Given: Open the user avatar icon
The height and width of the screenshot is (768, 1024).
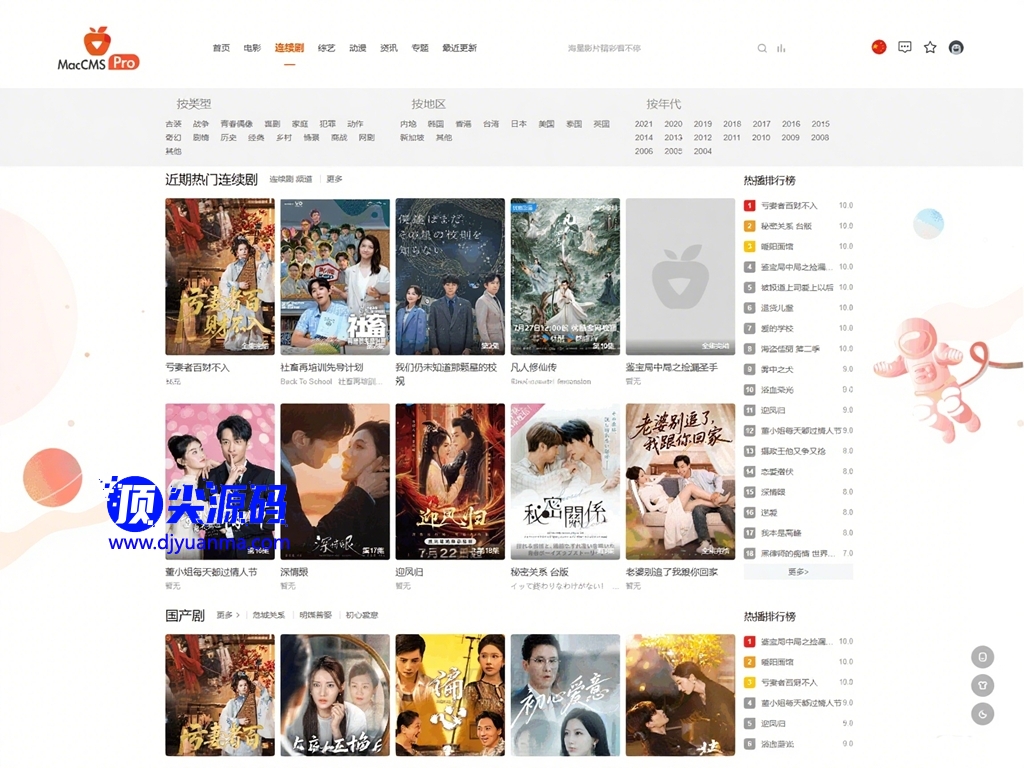Looking at the screenshot, I should point(956,47).
